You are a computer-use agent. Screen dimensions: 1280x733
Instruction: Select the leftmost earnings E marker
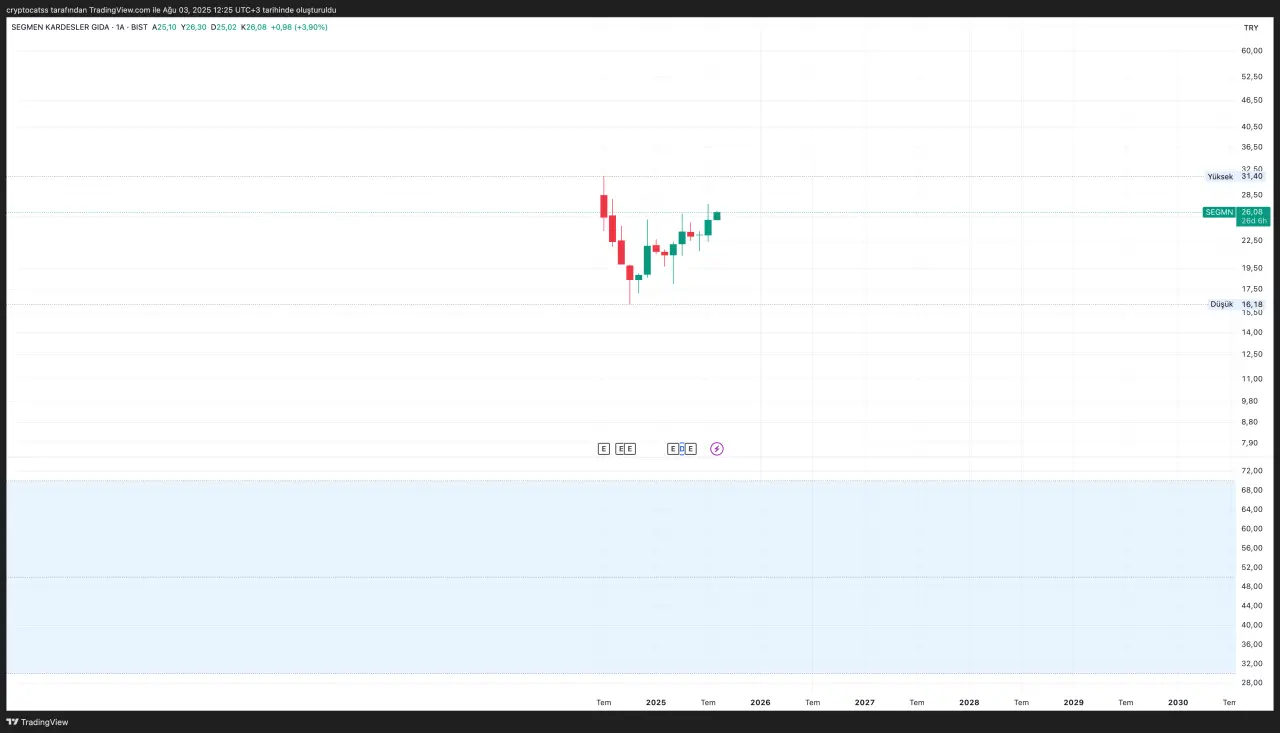[603, 449]
